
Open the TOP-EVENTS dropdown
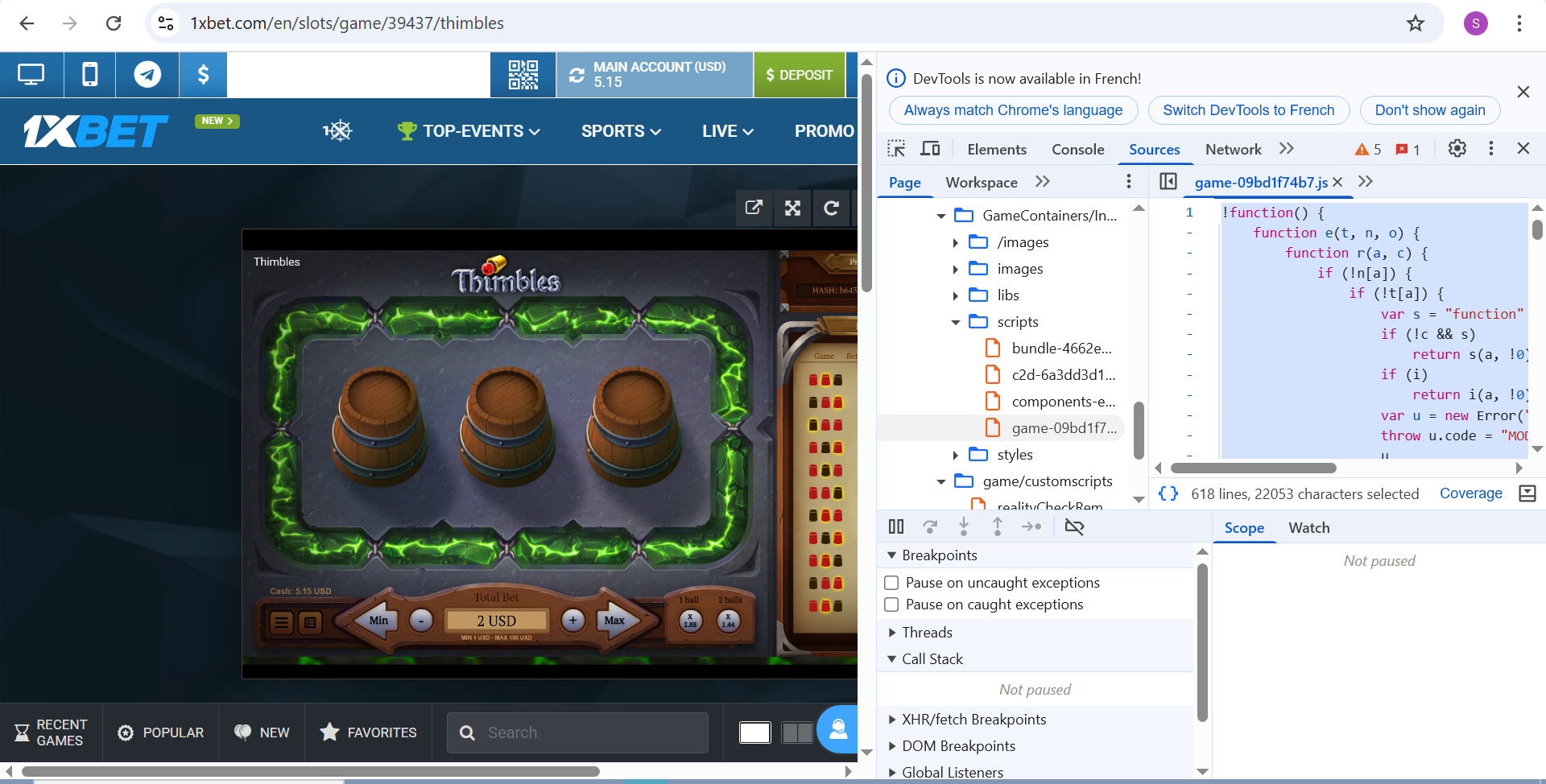point(469,131)
